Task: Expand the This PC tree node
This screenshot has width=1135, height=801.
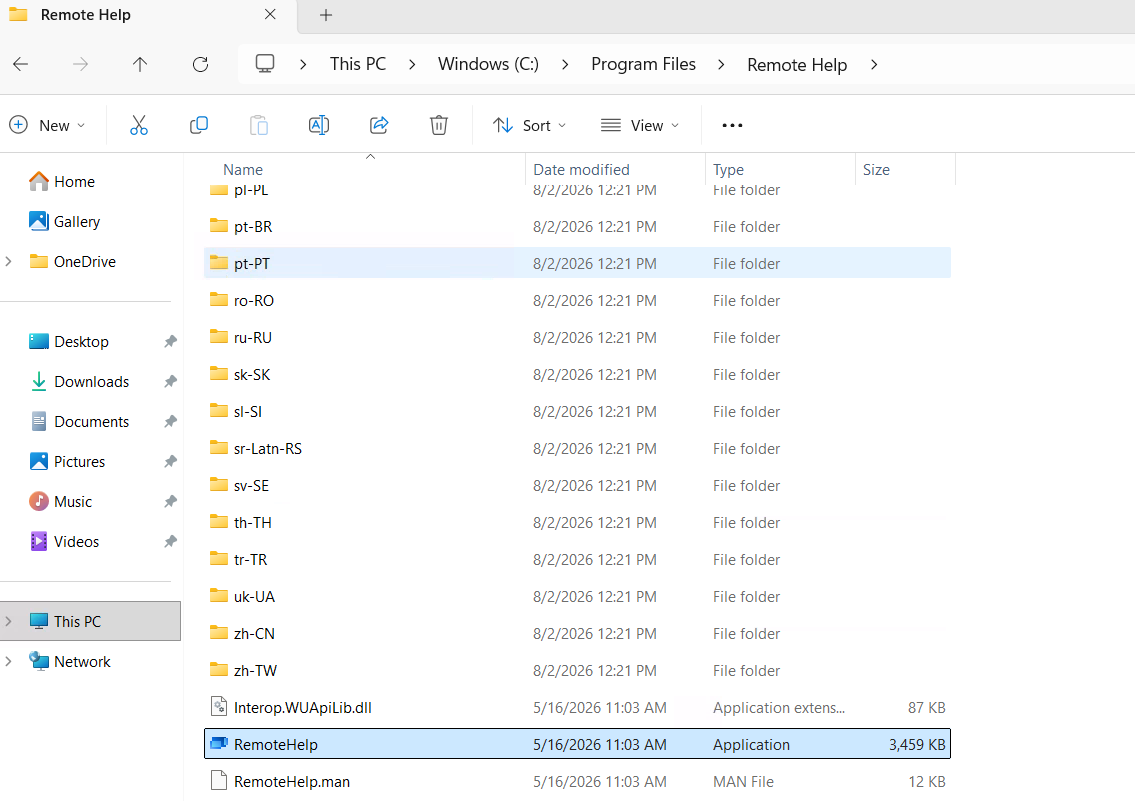Action: [9, 622]
